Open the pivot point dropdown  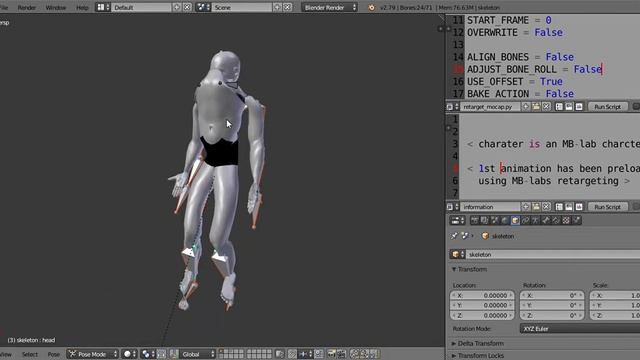coord(148,354)
